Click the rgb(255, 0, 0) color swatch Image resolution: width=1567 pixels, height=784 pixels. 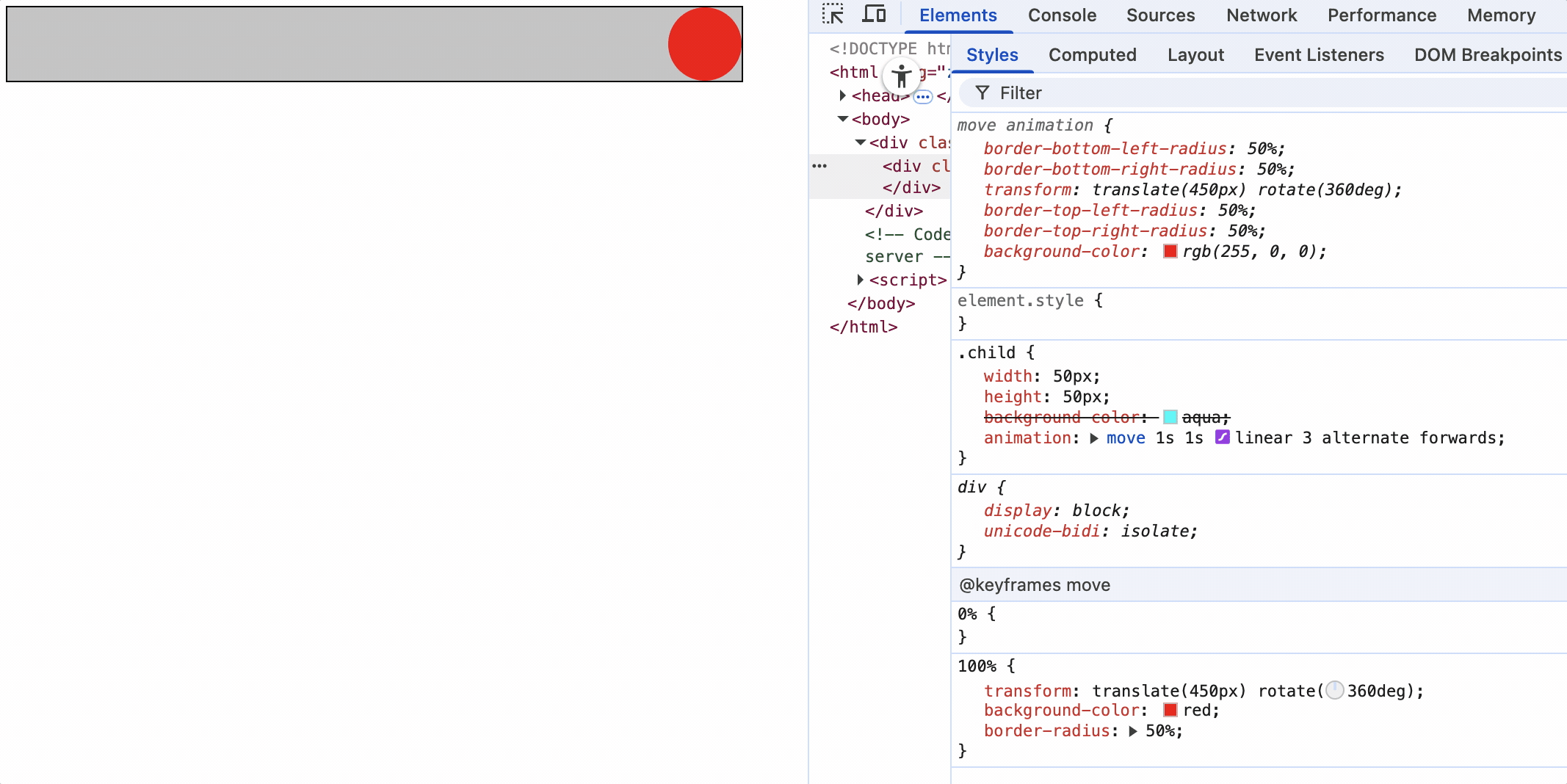click(1170, 251)
